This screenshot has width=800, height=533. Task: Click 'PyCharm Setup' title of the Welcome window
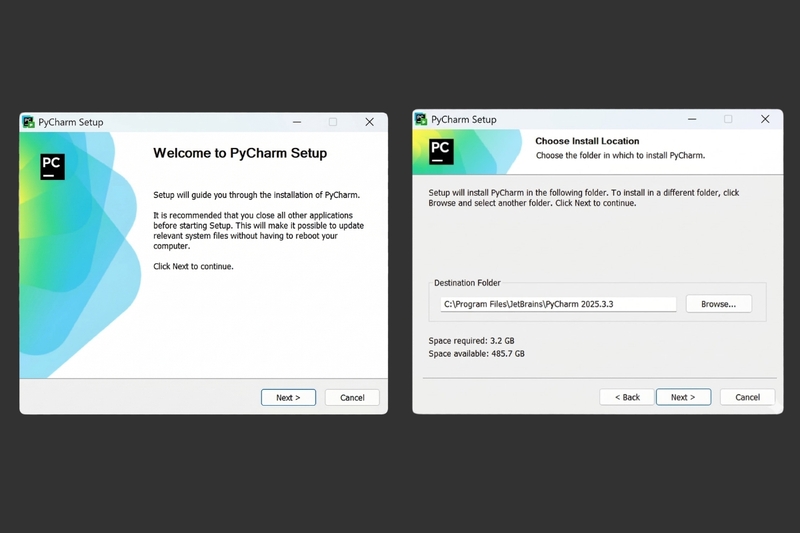[x=70, y=122]
